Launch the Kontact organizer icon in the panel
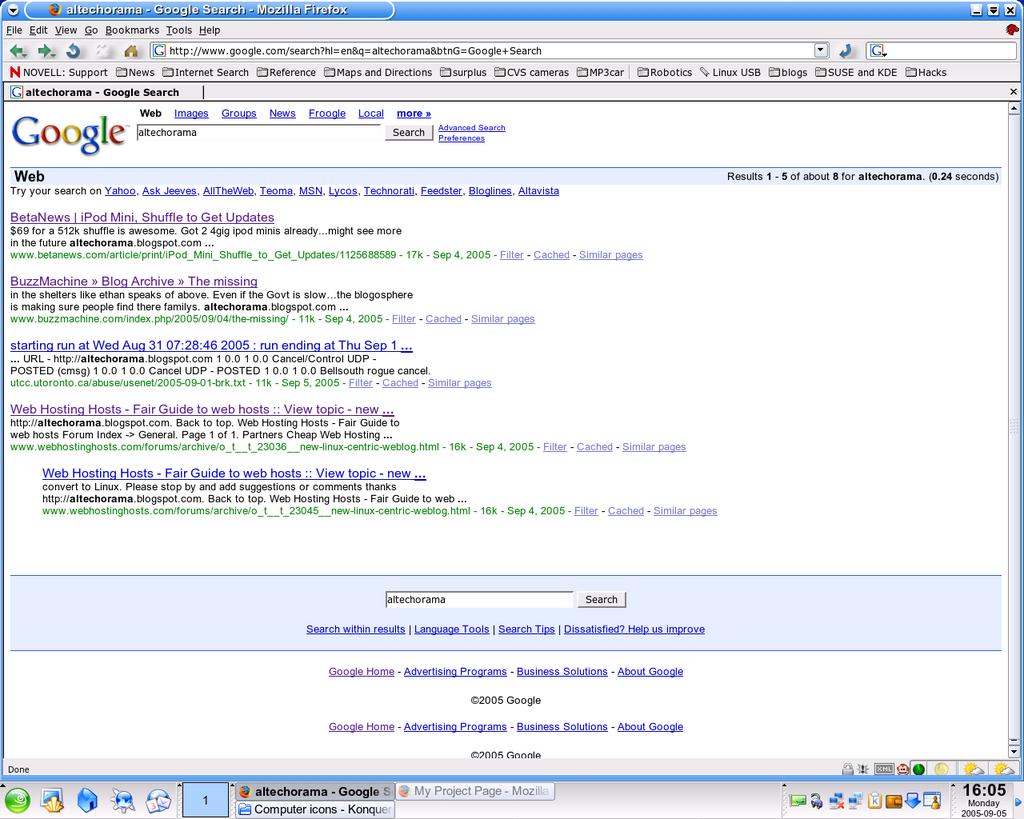Screen dimensions: 1024x819 pos(158,800)
